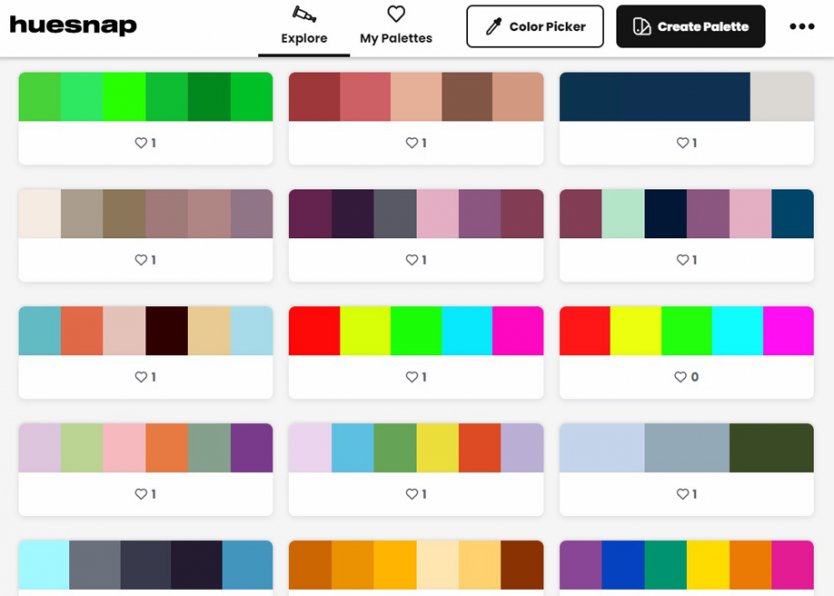
Task: Click the palette icon in Create Palette
Action: pos(642,27)
